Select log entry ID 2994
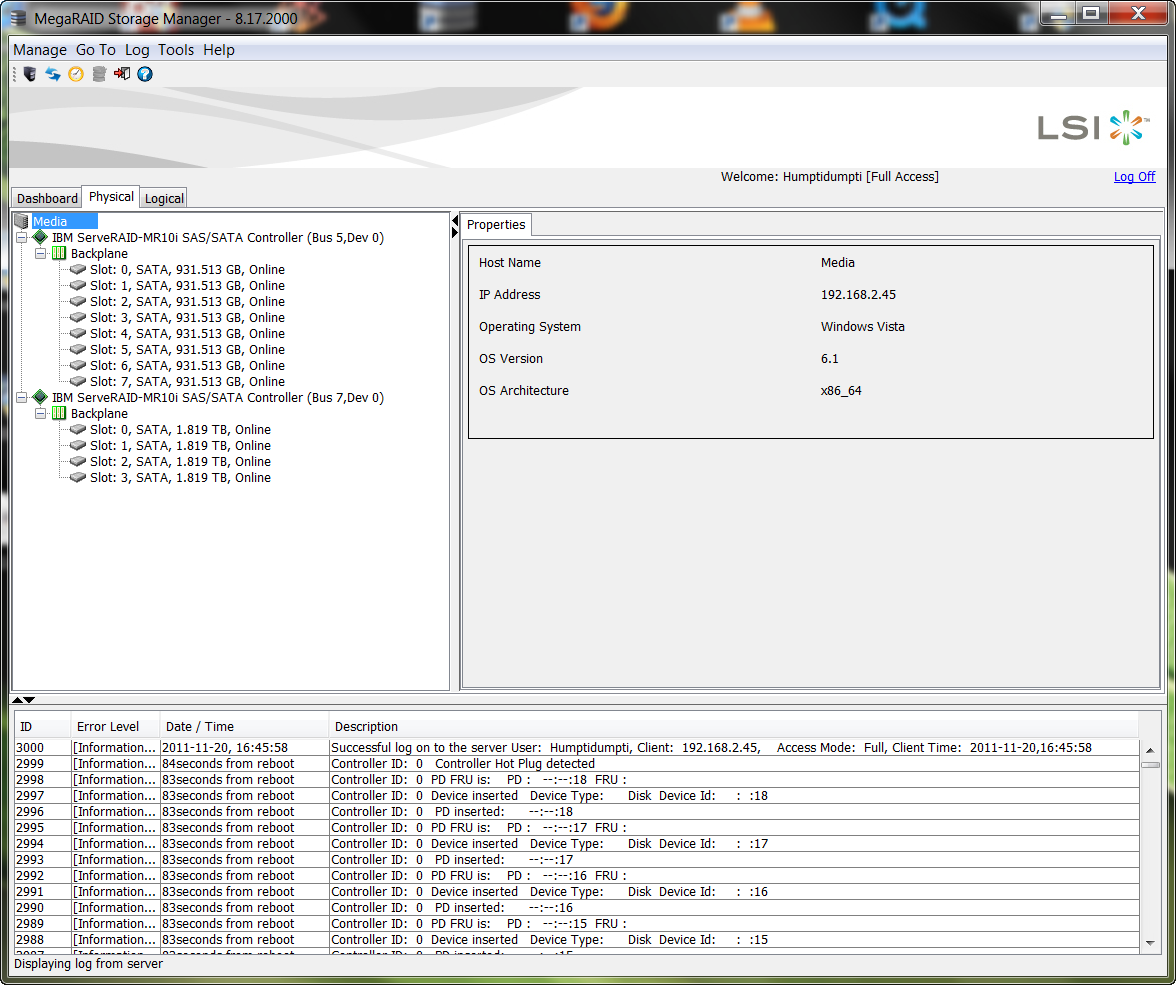 (x=577, y=843)
